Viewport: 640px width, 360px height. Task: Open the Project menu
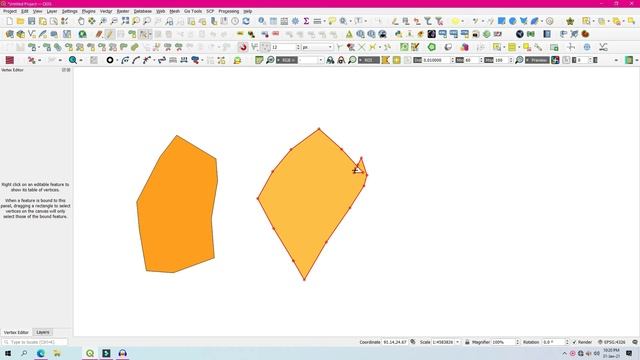point(10,11)
